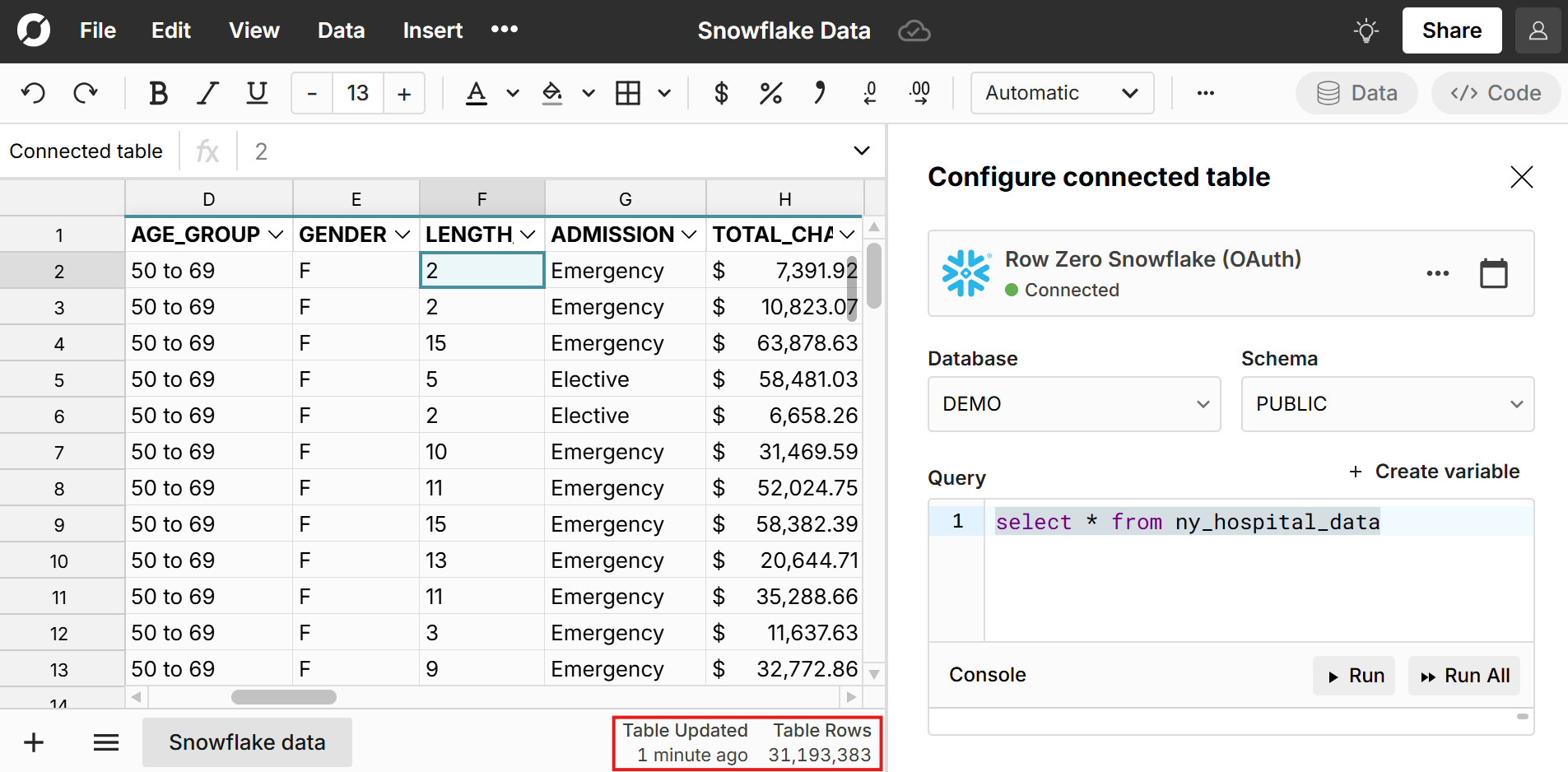Open the scheduled refresh calendar for Snowflake connection
This screenshot has width=1568, height=772.
(x=1494, y=273)
